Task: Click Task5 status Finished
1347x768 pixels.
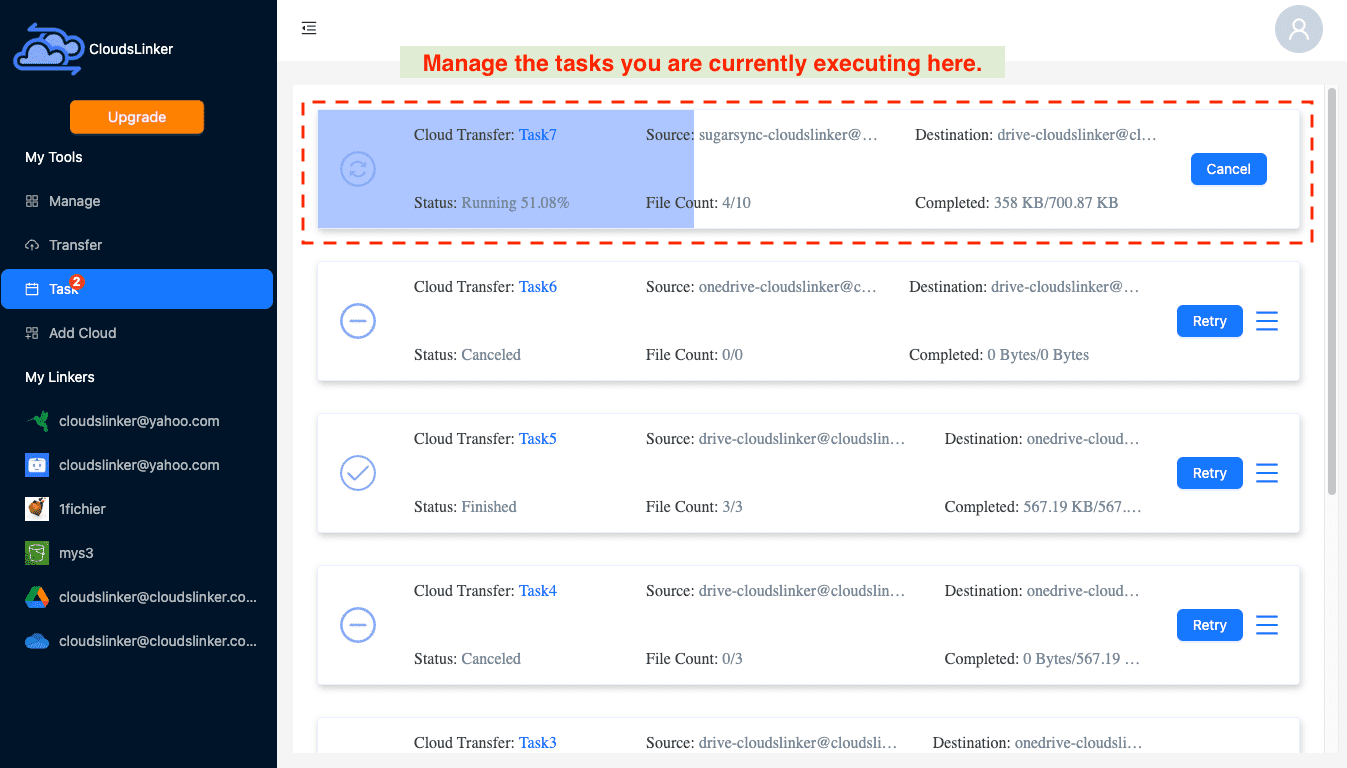Action: point(465,507)
